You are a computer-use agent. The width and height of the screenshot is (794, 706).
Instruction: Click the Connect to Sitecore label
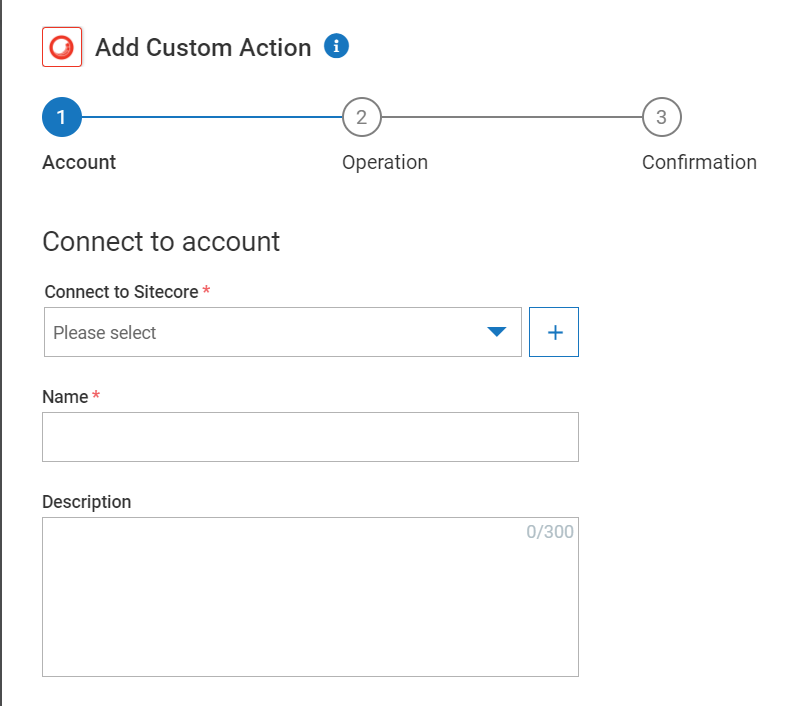[x=121, y=292]
